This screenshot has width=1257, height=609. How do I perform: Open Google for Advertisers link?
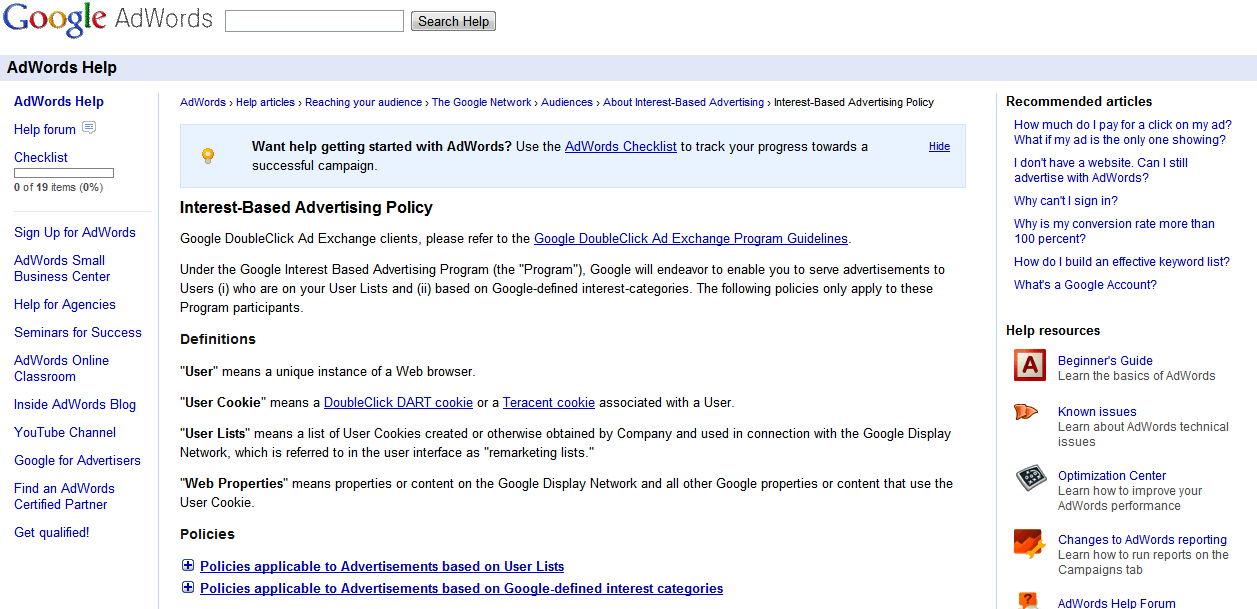coord(77,460)
